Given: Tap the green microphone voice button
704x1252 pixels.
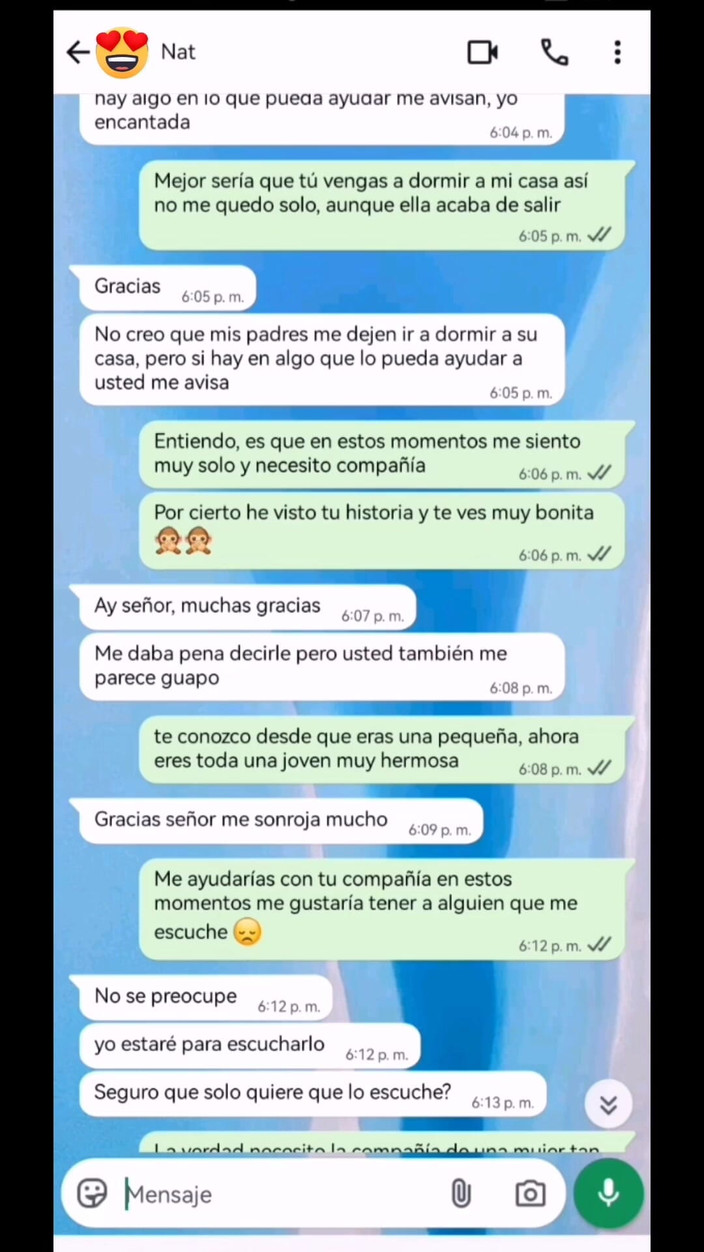Looking at the screenshot, I should point(608,1193).
